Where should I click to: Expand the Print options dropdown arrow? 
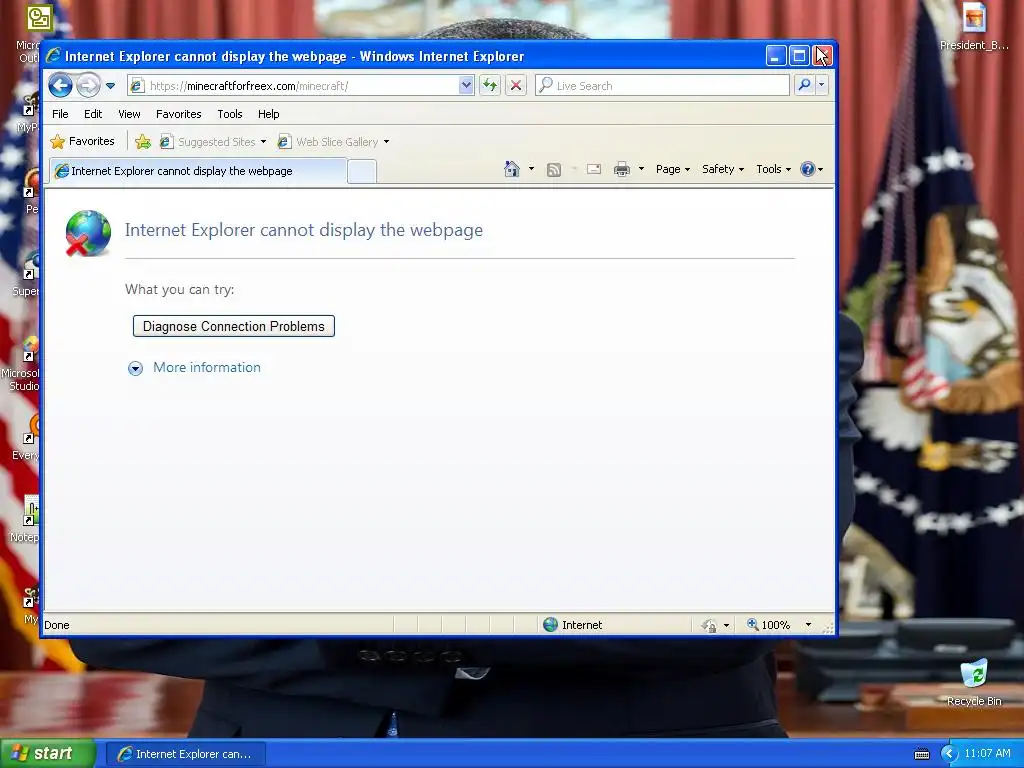click(641, 169)
